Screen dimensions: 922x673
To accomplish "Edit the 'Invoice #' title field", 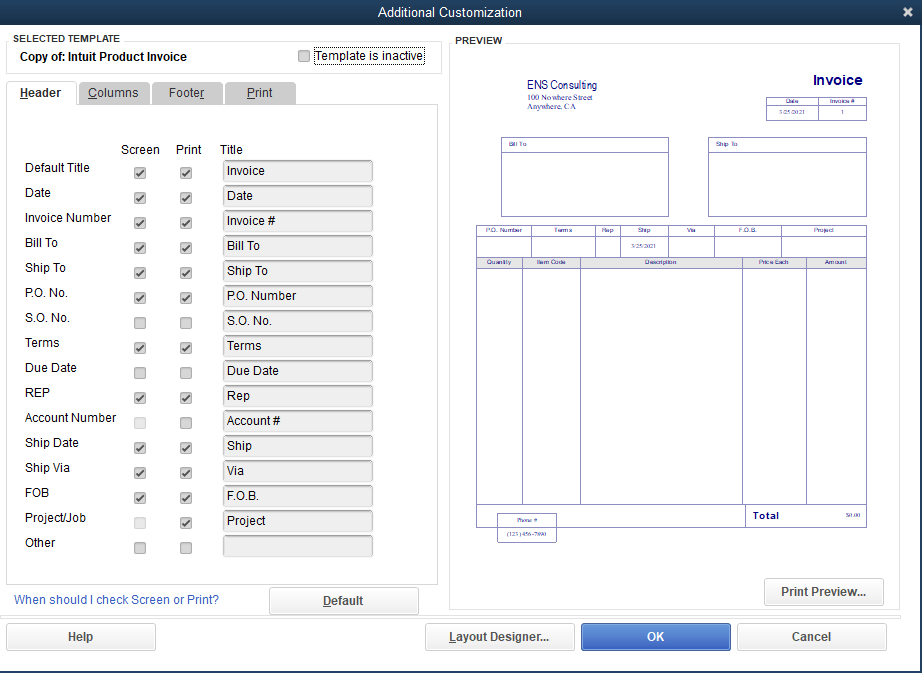I will tap(298, 221).
